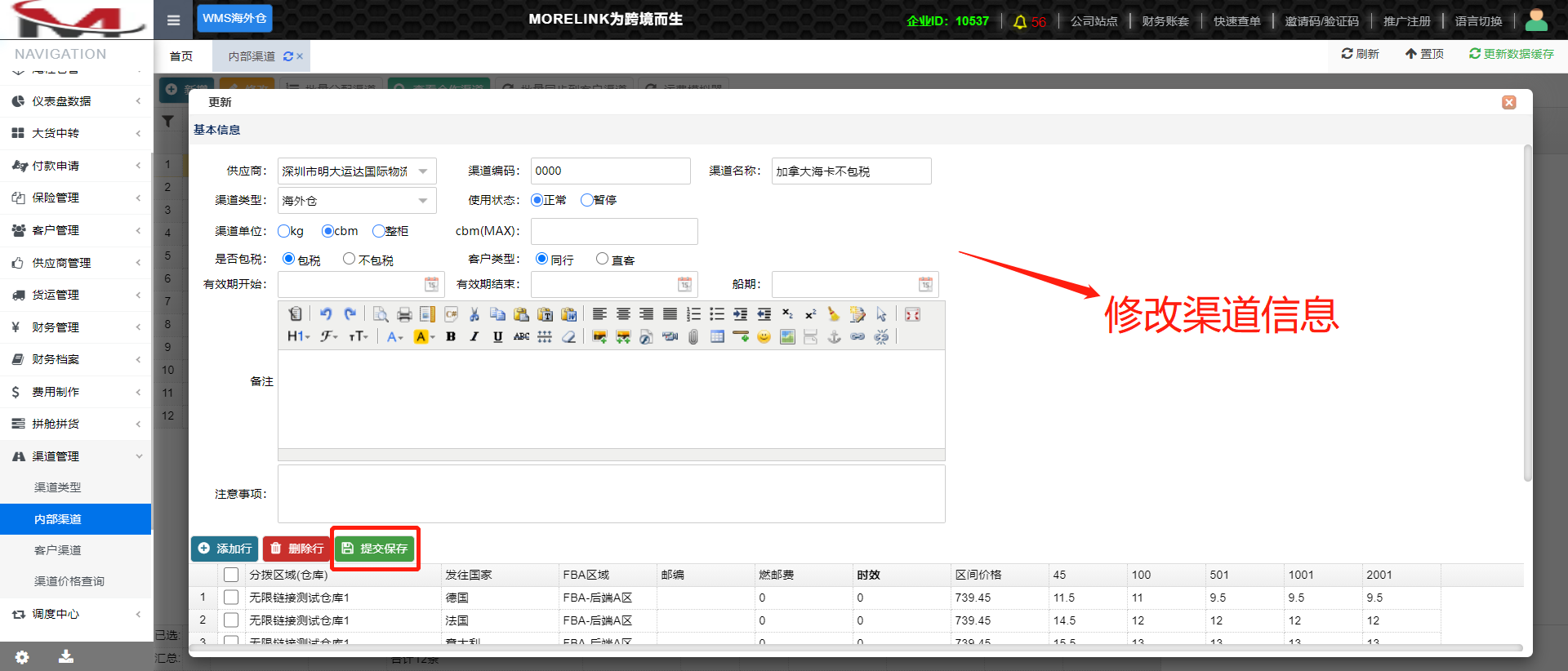The image size is (1568, 671).
Task: Click the undo icon in editor toolbar
Action: coord(326,314)
